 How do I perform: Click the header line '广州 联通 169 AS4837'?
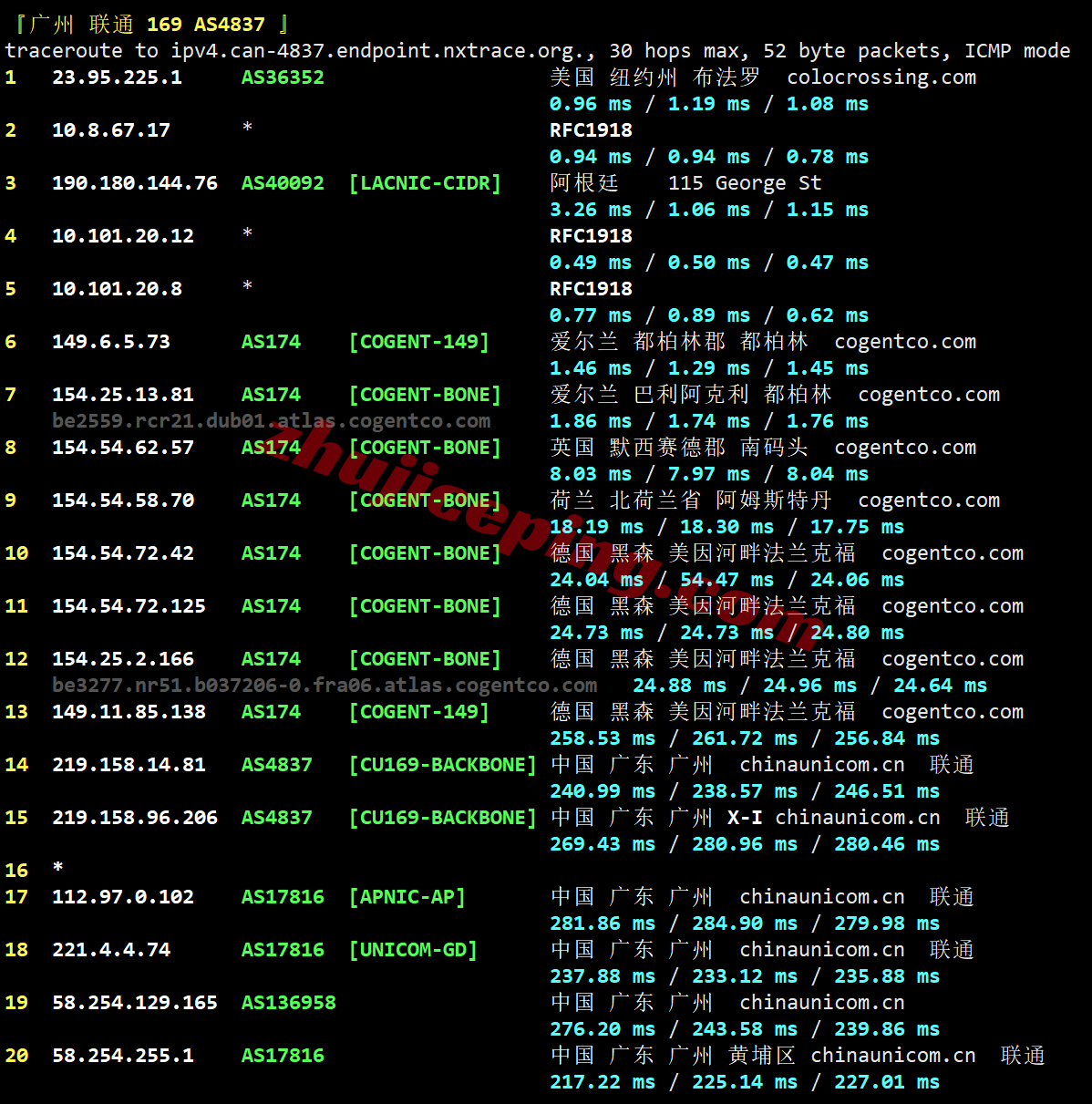click(x=147, y=25)
